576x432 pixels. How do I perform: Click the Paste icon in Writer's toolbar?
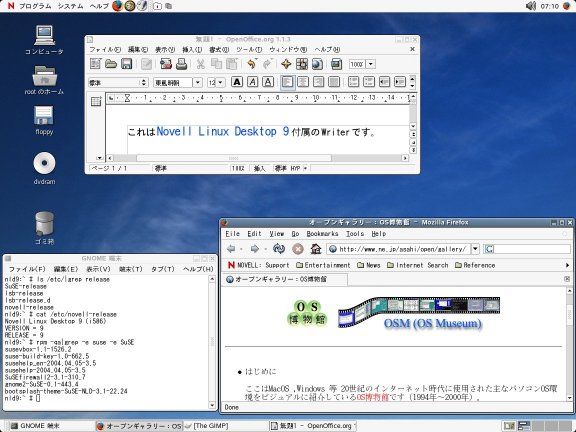(x=231, y=64)
